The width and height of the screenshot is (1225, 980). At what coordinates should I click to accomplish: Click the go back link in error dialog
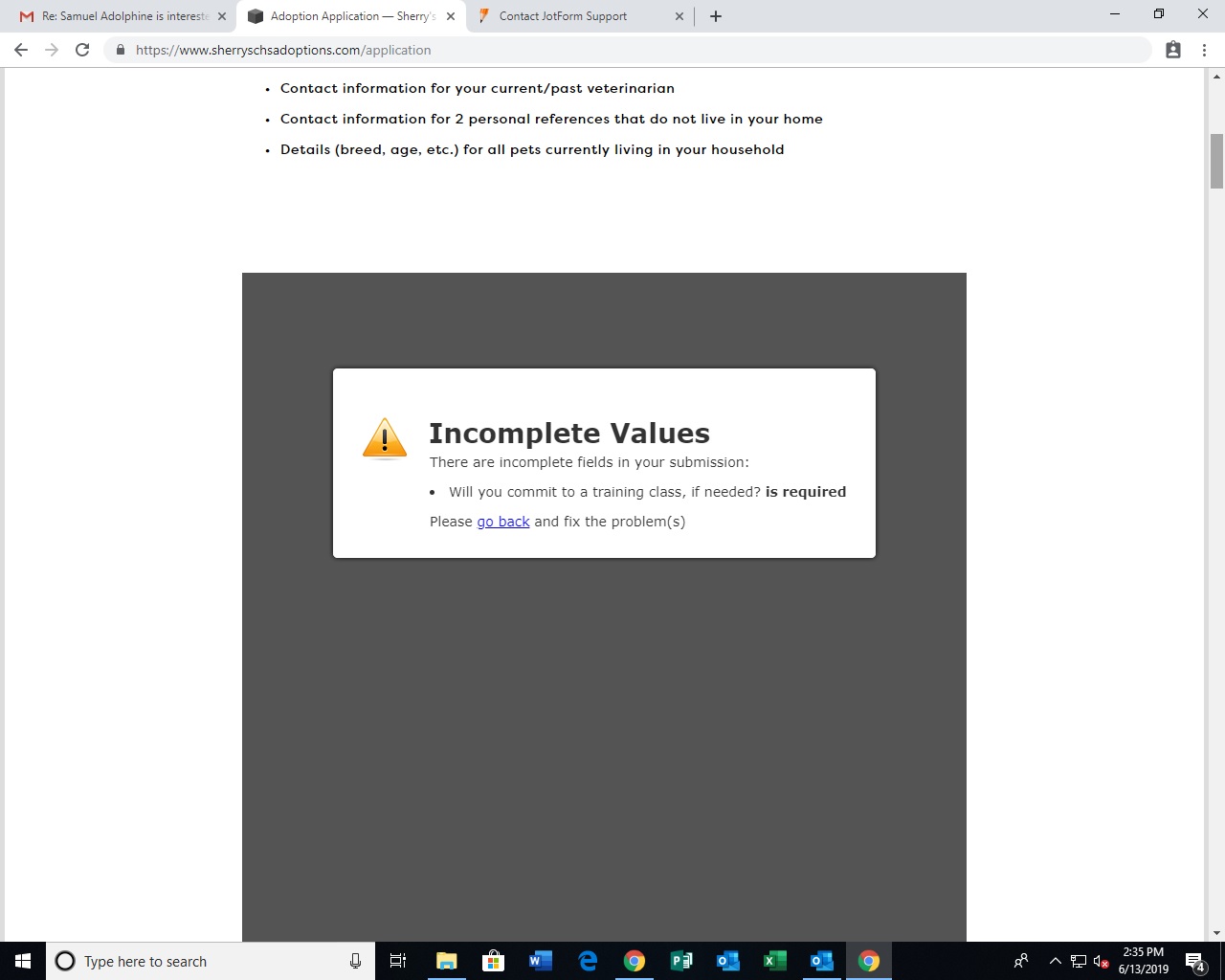502,522
